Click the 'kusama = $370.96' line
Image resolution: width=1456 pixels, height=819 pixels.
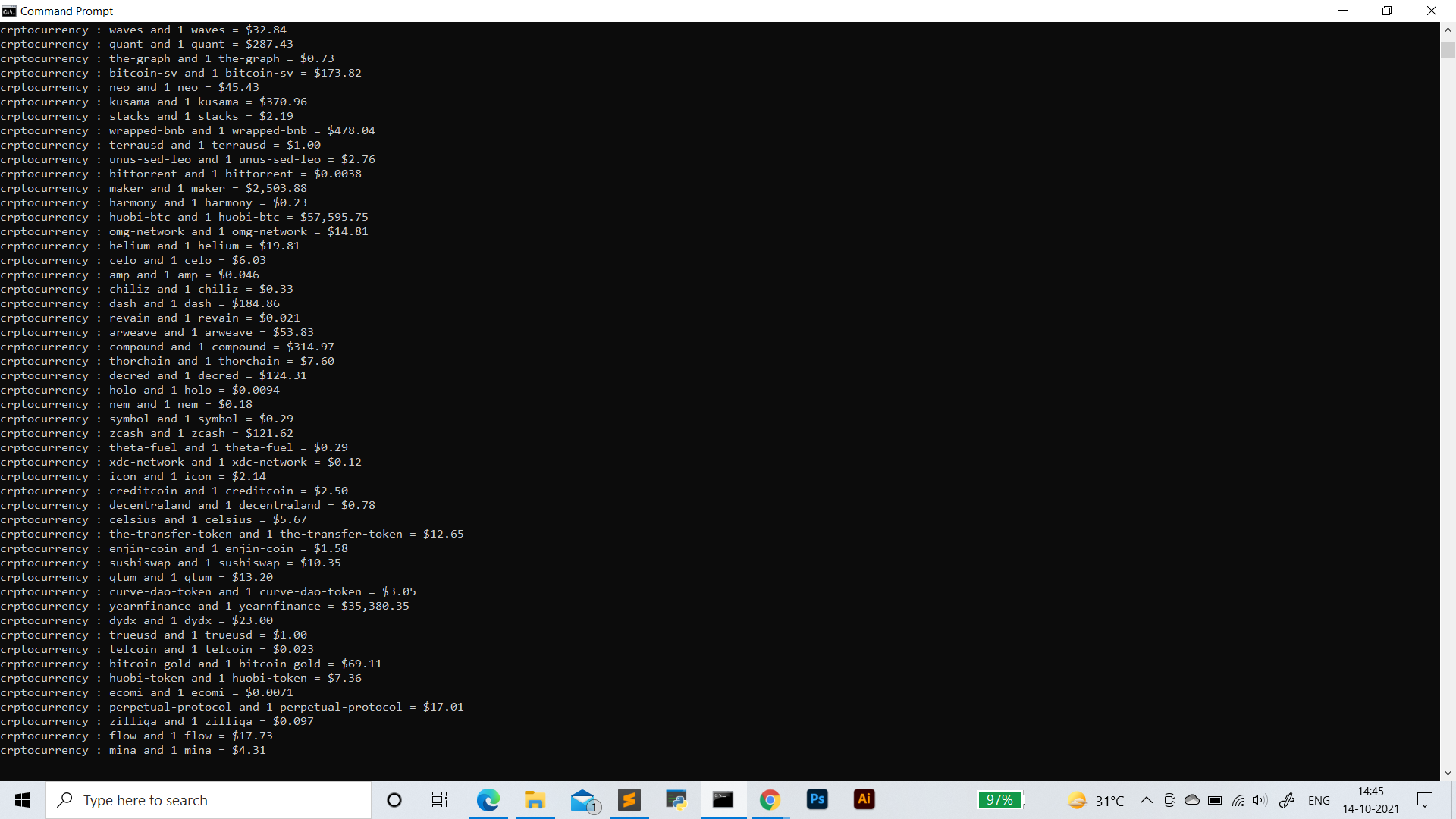pyautogui.click(x=154, y=102)
